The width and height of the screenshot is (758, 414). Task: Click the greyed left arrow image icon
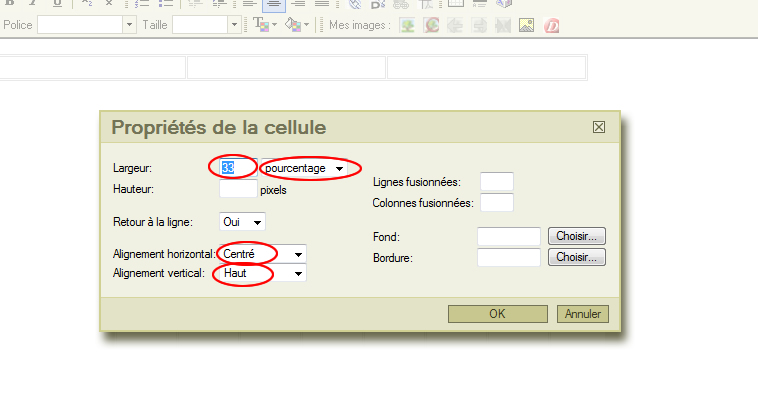pos(455,25)
